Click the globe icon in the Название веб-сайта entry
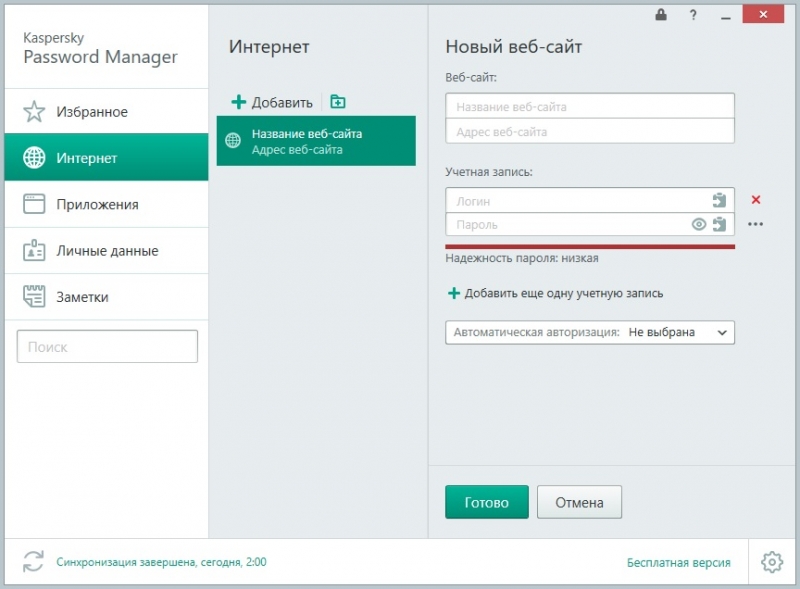The image size is (800, 589). pos(233,140)
